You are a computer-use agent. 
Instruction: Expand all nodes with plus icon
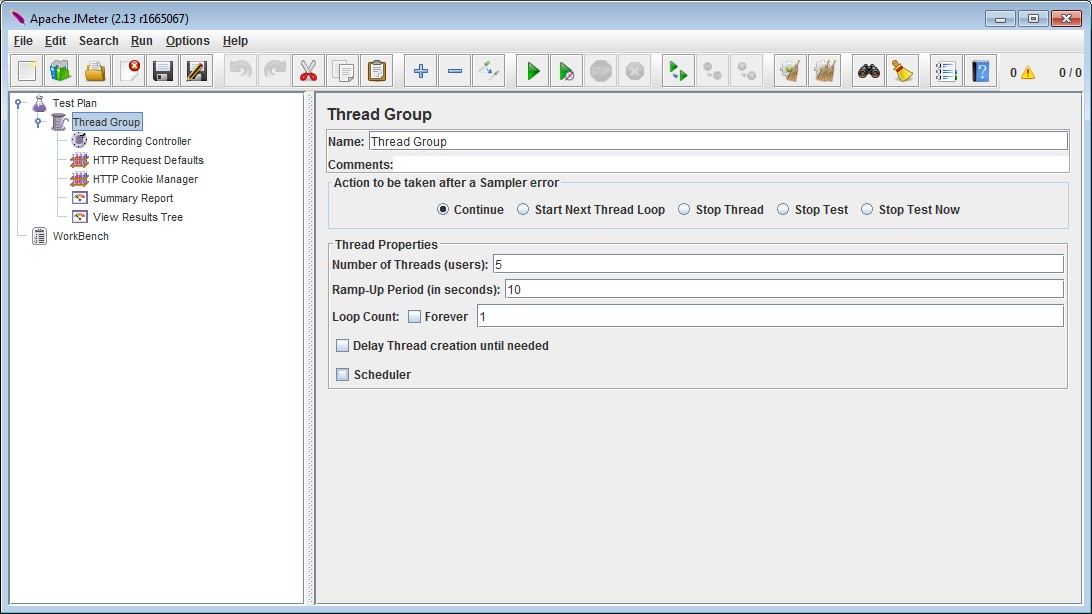point(421,71)
